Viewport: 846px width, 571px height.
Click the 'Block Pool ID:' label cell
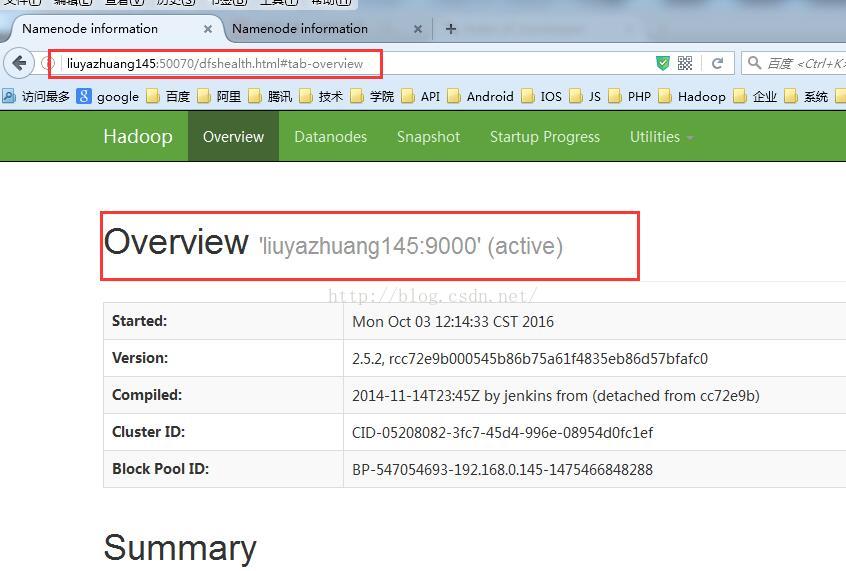pyautogui.click(x=223, y=469)
